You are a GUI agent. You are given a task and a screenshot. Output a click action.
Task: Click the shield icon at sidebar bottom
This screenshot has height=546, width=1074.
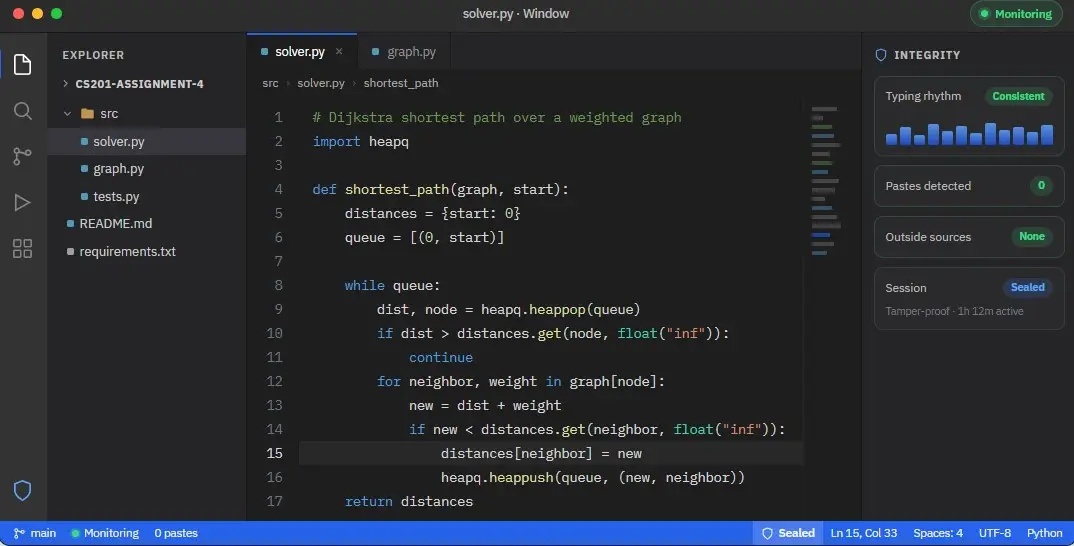pos(23,491)
